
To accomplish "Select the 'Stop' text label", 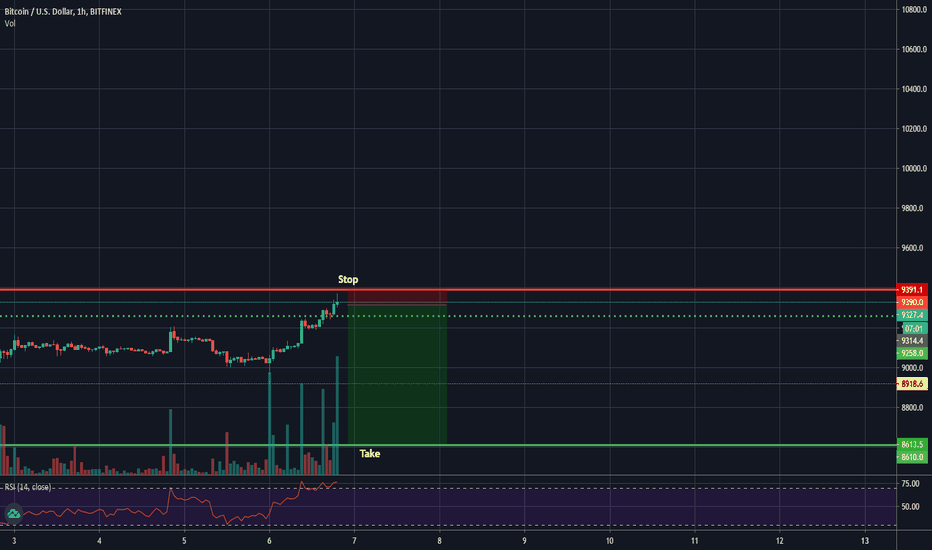I will (x=348, y=279).
